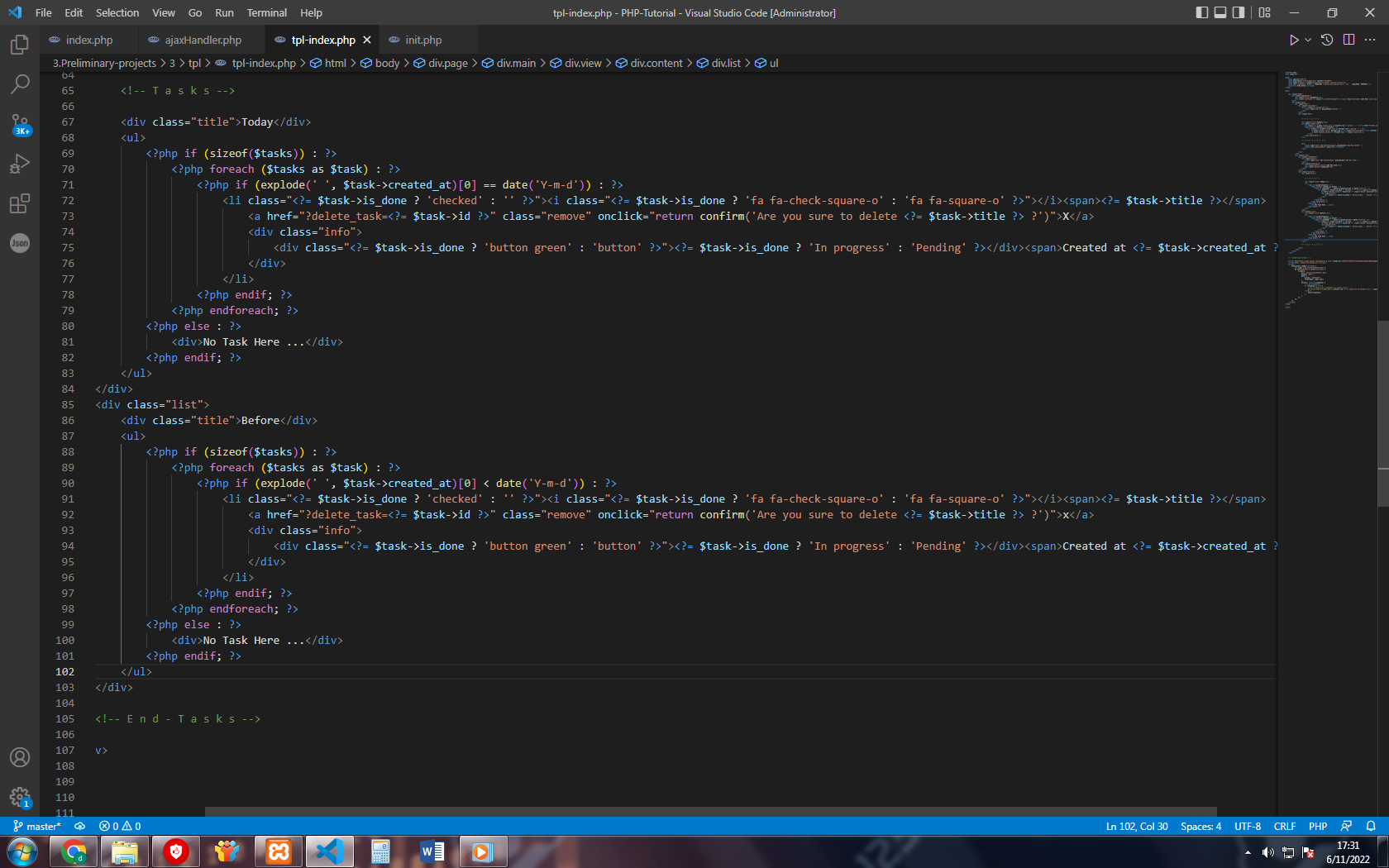The width and height of the screenshot is (1389, 868).
Task: Toggle the secondary side bar layout button
Action: (1239, 12)
